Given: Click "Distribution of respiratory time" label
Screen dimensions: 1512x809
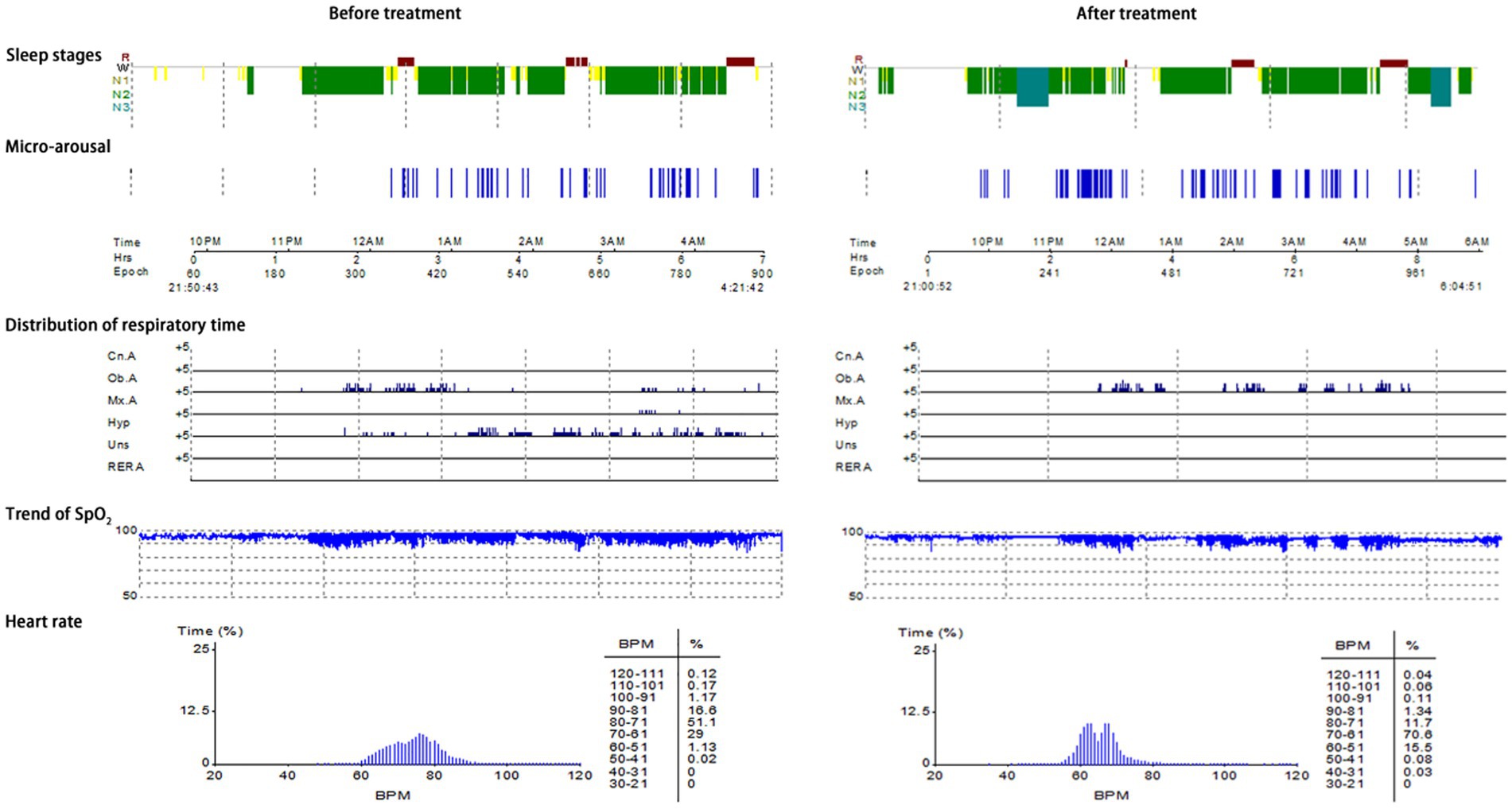Looking at the screenshot, I should [x=125, y=325].
